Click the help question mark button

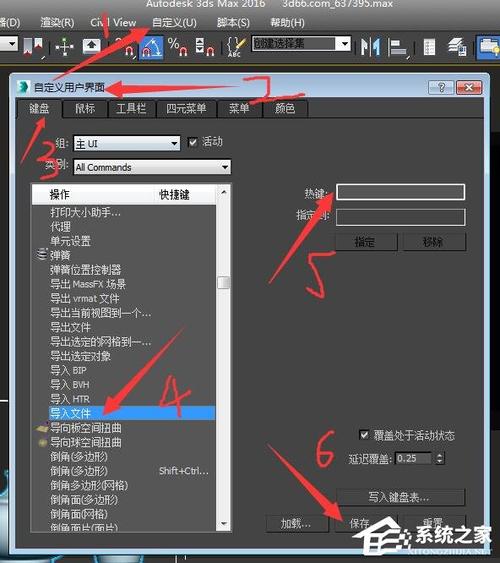(x=441, y=87)
